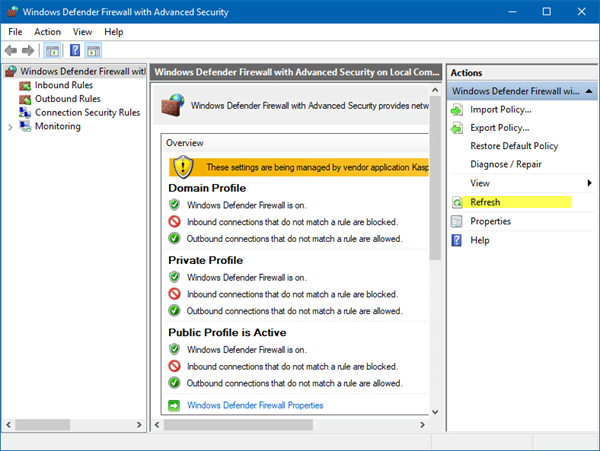Click the Export Policy green arrow icon

click(457, 128)
